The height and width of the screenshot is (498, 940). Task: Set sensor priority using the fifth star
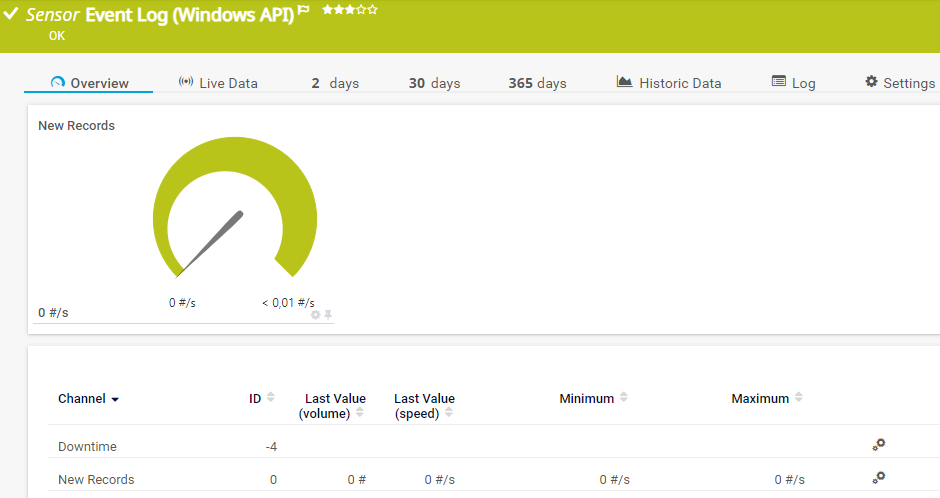click(x=373, y=9)
